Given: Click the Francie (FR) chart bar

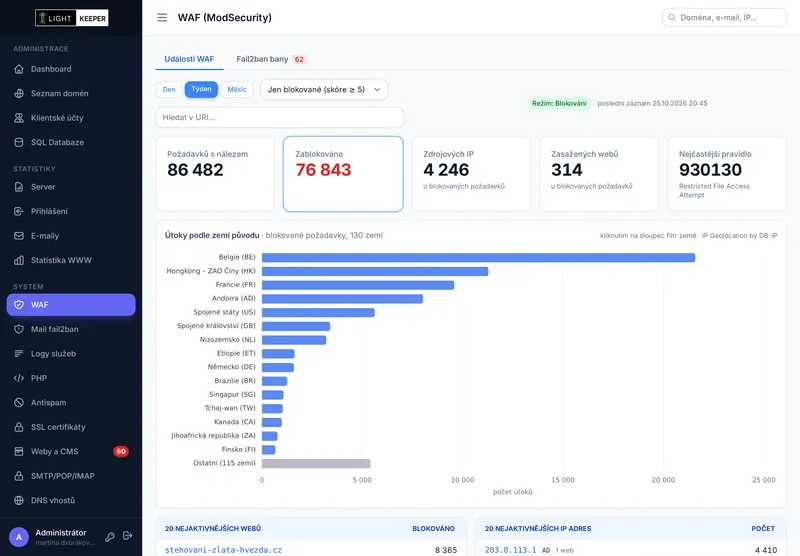Looking at the screenshot, I should [x=358, y=285].
